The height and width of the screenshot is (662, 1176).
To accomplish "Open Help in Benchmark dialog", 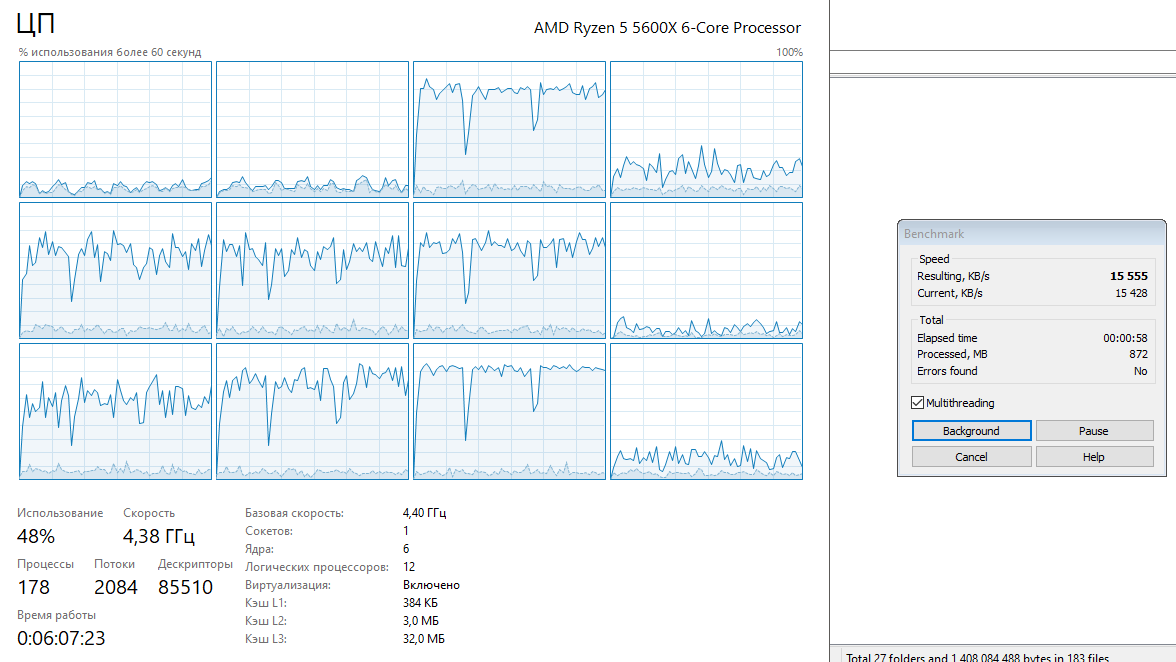I will coord(1094,457).
